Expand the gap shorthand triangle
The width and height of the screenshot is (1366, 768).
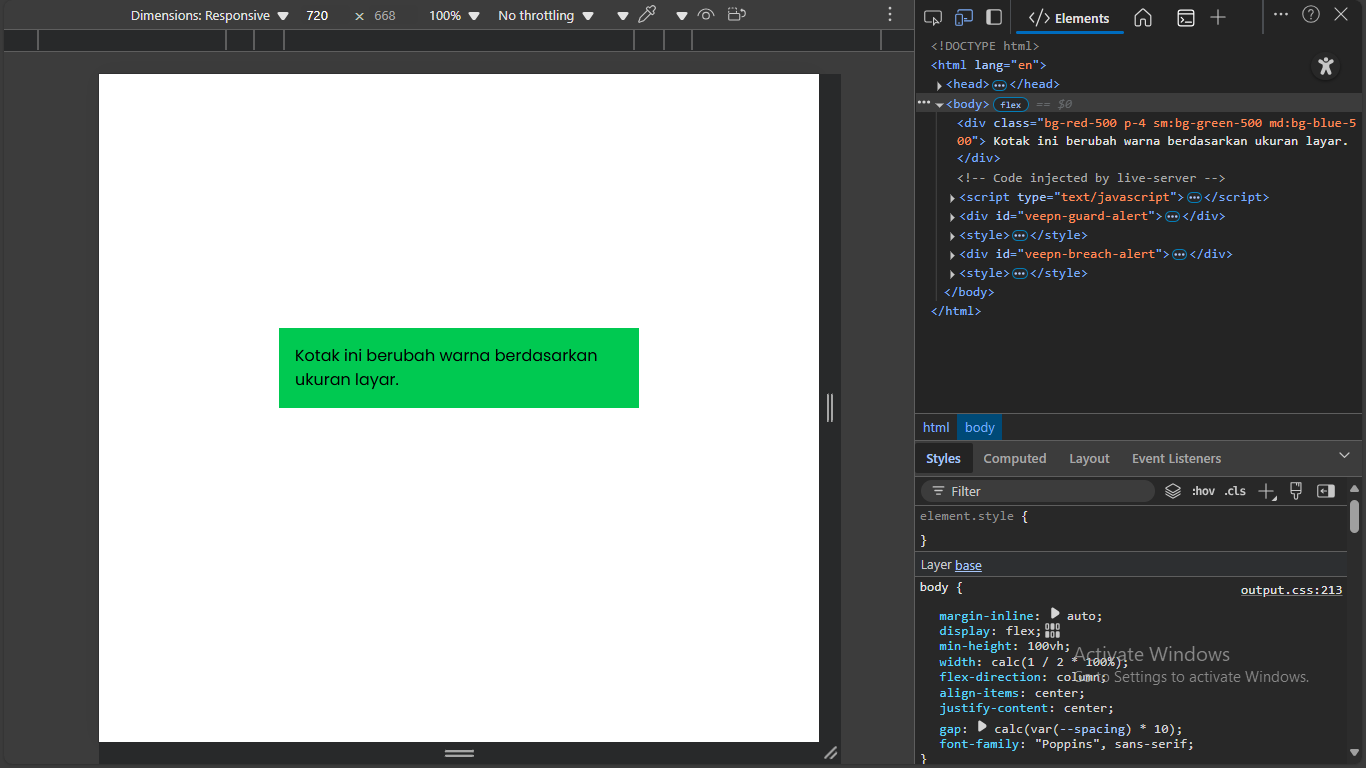(x=982, y=727)
